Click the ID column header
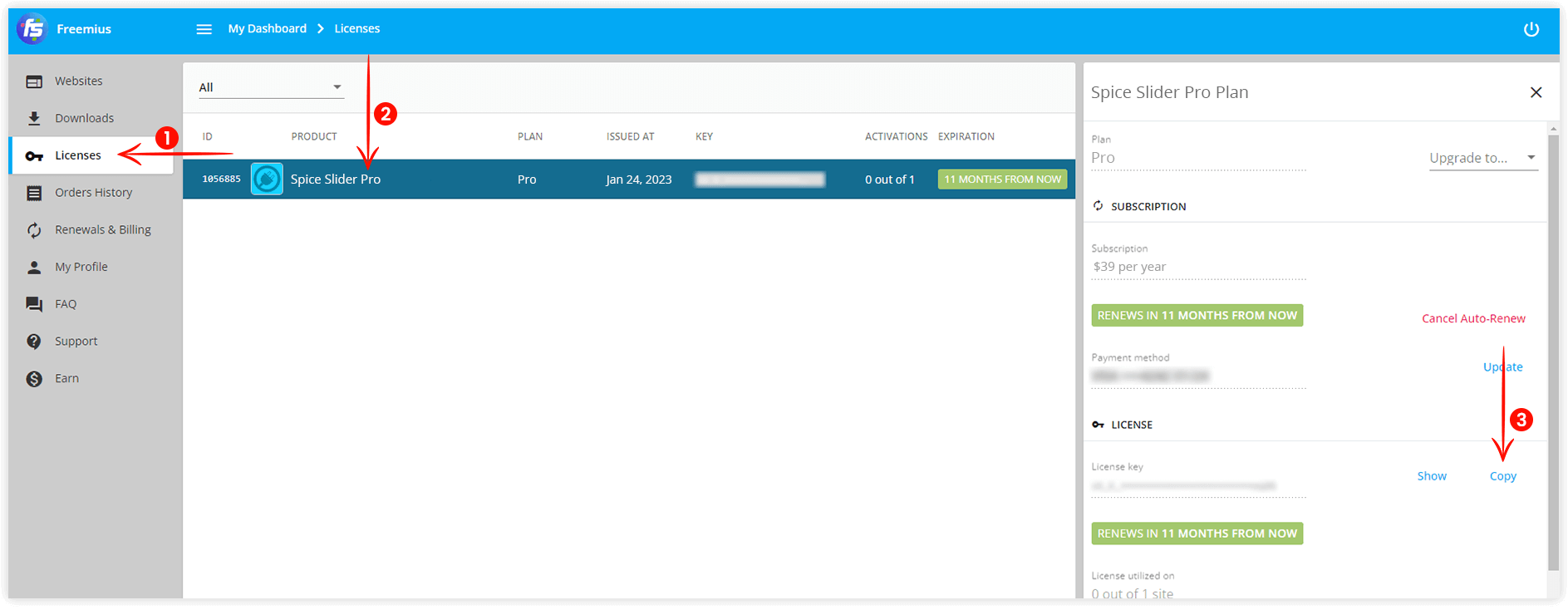Image resolution: width=1568 pixels, height=610 pixels. [208, 136]
